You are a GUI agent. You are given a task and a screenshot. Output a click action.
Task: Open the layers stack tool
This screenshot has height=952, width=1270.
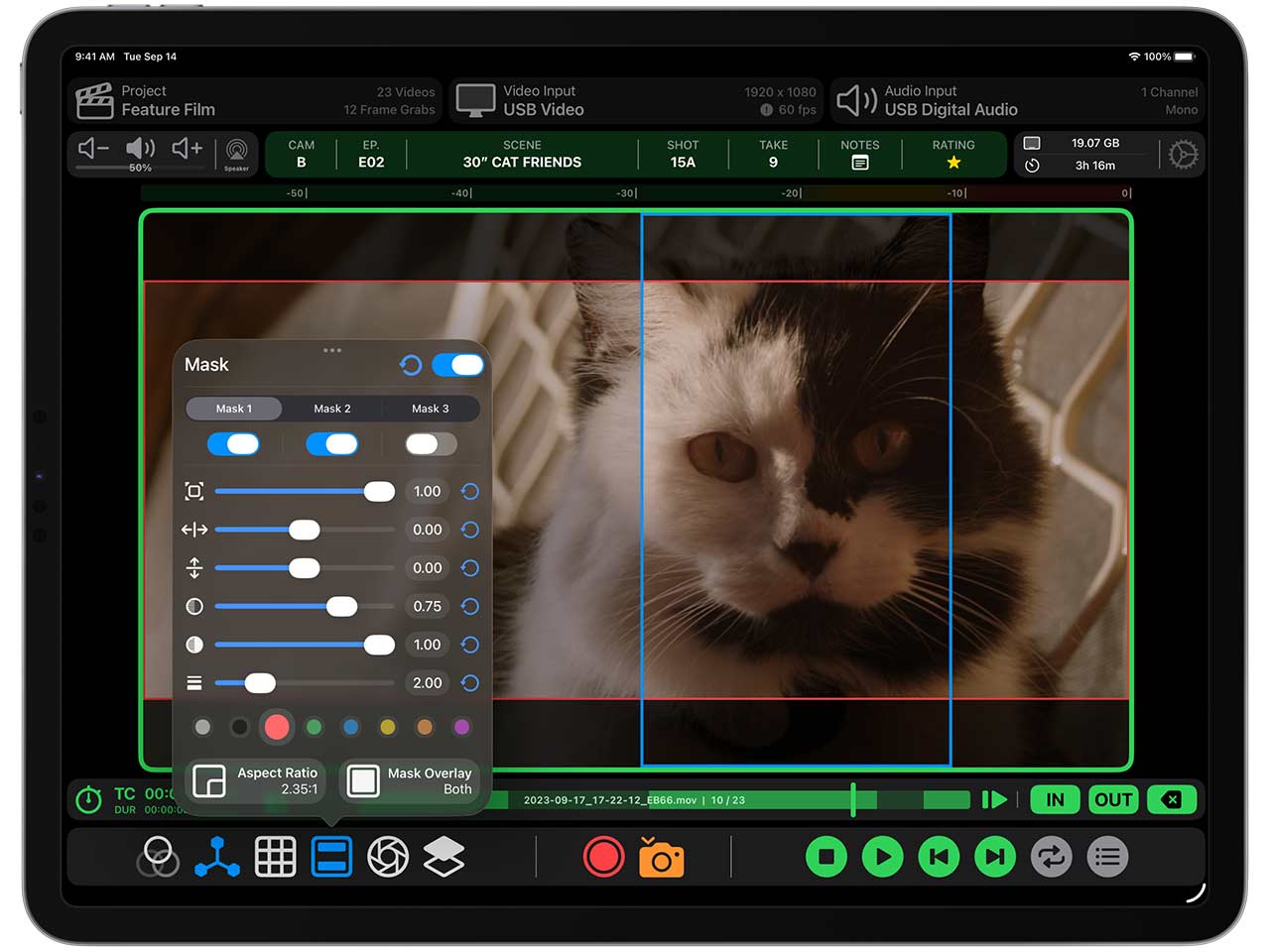(444, 858)
